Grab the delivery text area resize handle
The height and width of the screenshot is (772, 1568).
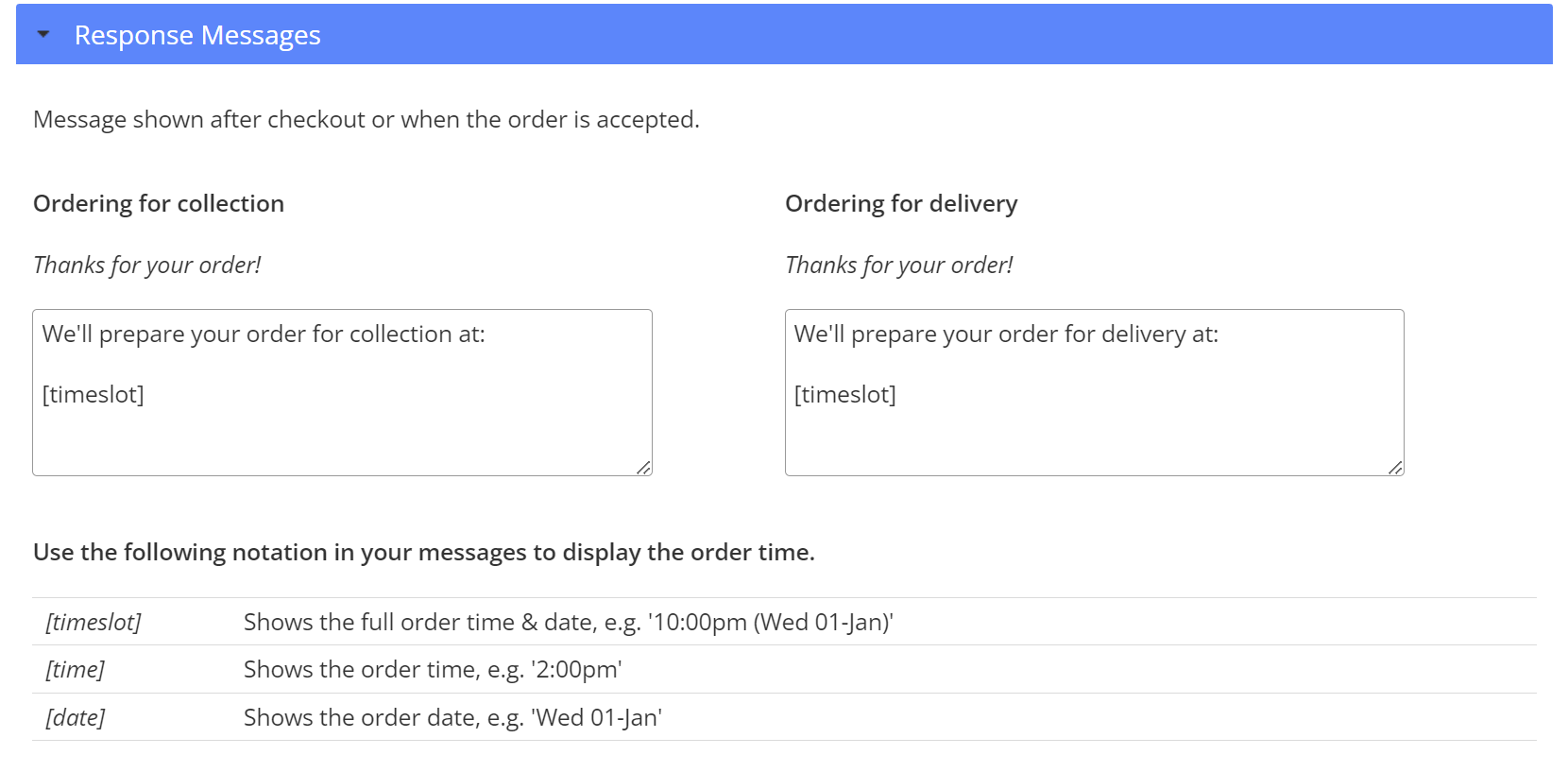pyautogui.click(x=1395, y=467)
